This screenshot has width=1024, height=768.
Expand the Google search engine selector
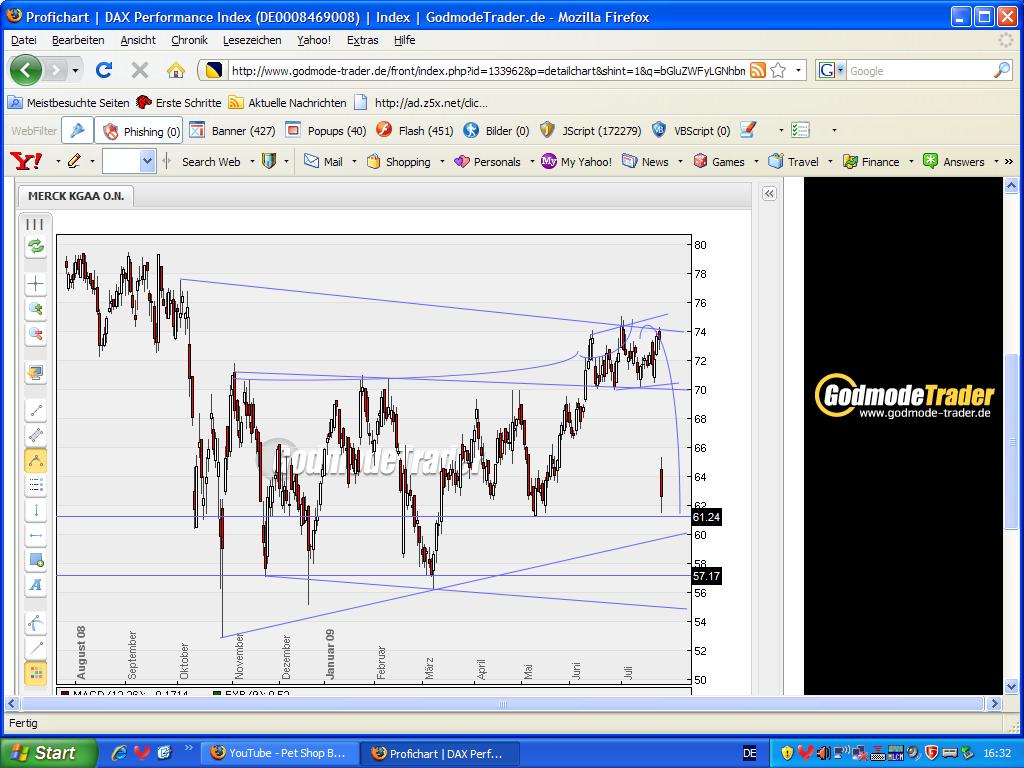pos(831,70)
